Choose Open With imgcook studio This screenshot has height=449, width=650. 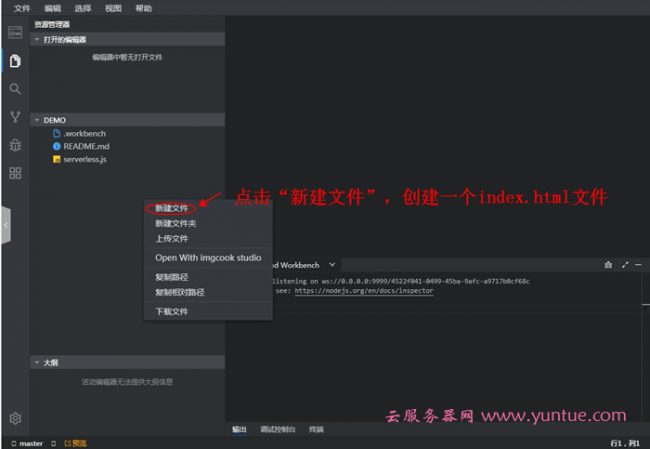(x=207, y=258)
